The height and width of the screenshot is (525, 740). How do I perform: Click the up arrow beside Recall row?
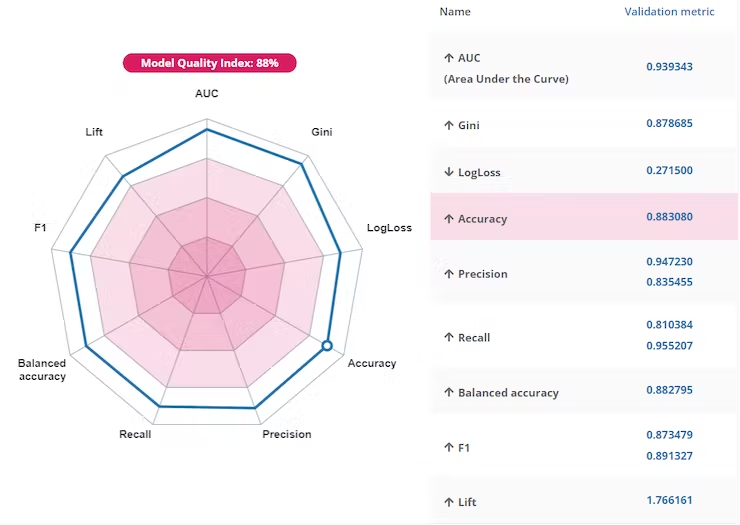click(448, 338)
